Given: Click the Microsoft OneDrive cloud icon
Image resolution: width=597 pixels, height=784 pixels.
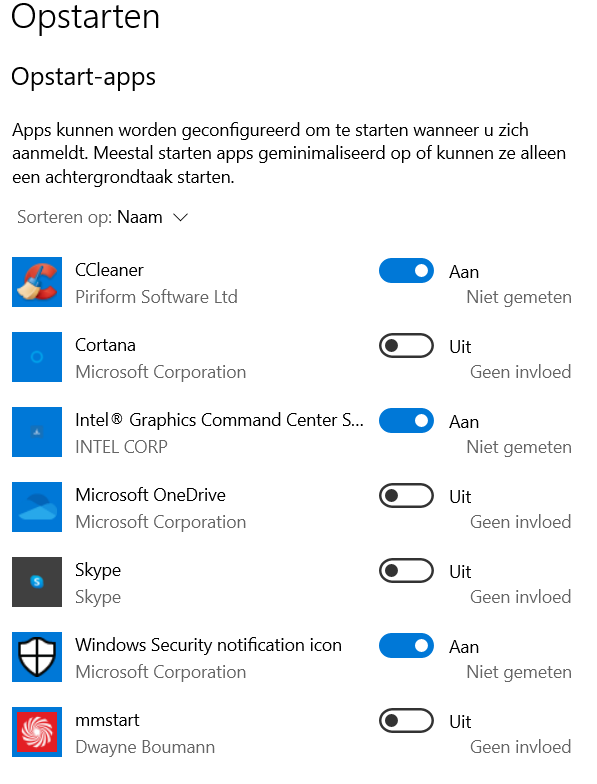Looking at the screenshot, I should 37,507.
